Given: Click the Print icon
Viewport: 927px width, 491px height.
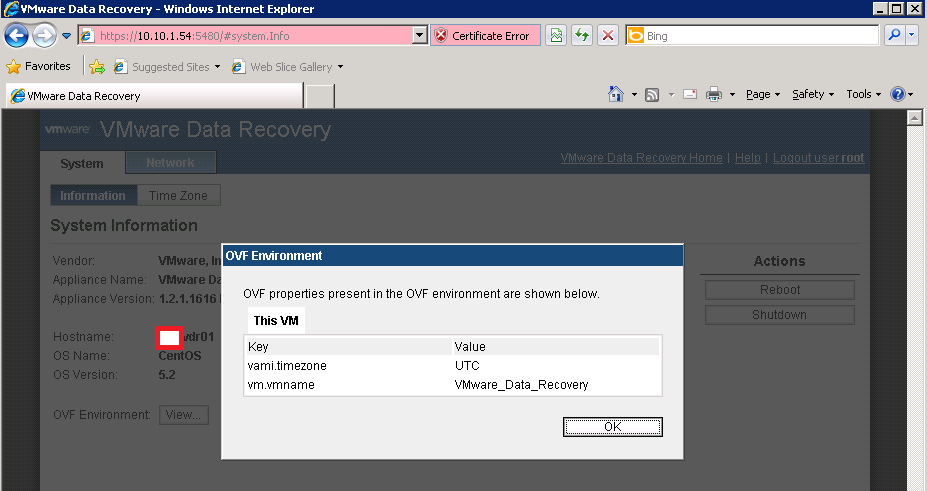Looking at the screenshot, I should tap(714, 94).
